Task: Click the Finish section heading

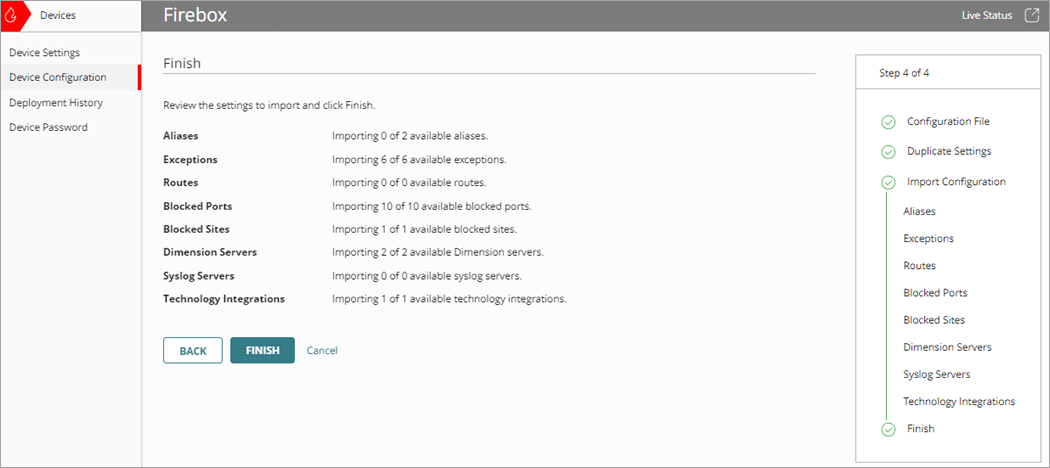Action: tap(182, 64)
